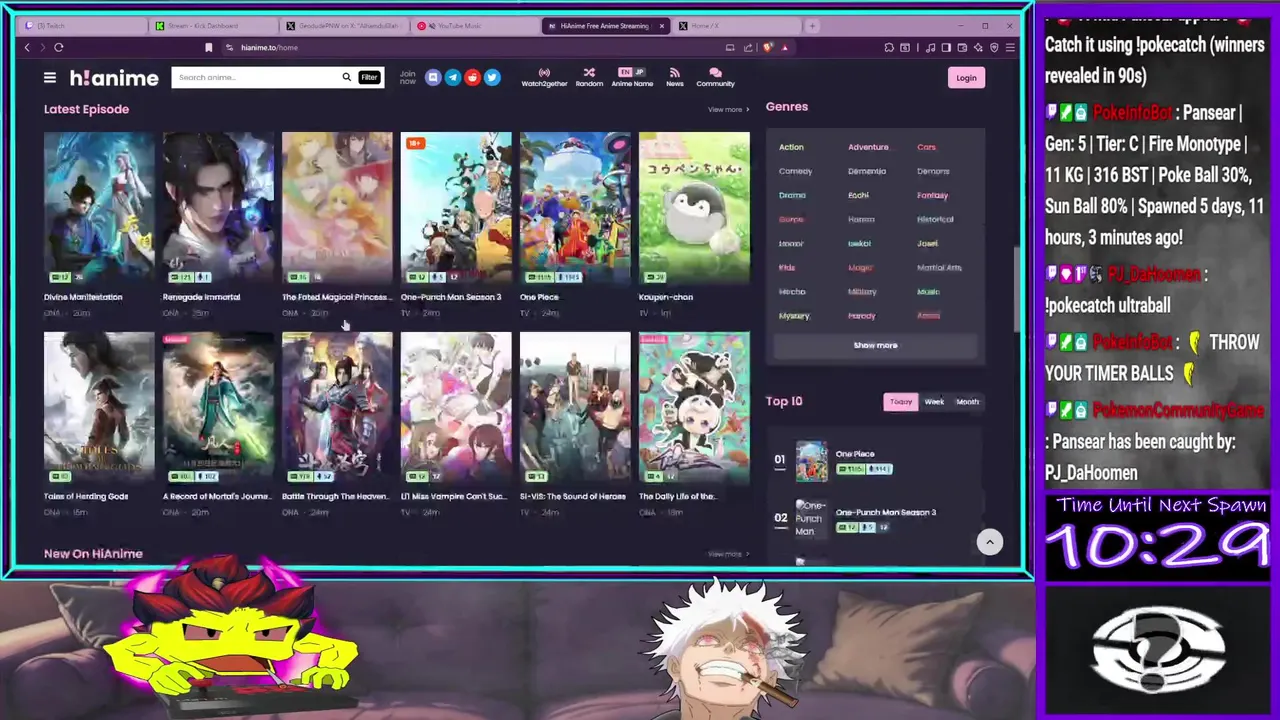This screenshot has height=720, width=1280.
Task: Open the Divine Manifestation poster
Action: 99,207
